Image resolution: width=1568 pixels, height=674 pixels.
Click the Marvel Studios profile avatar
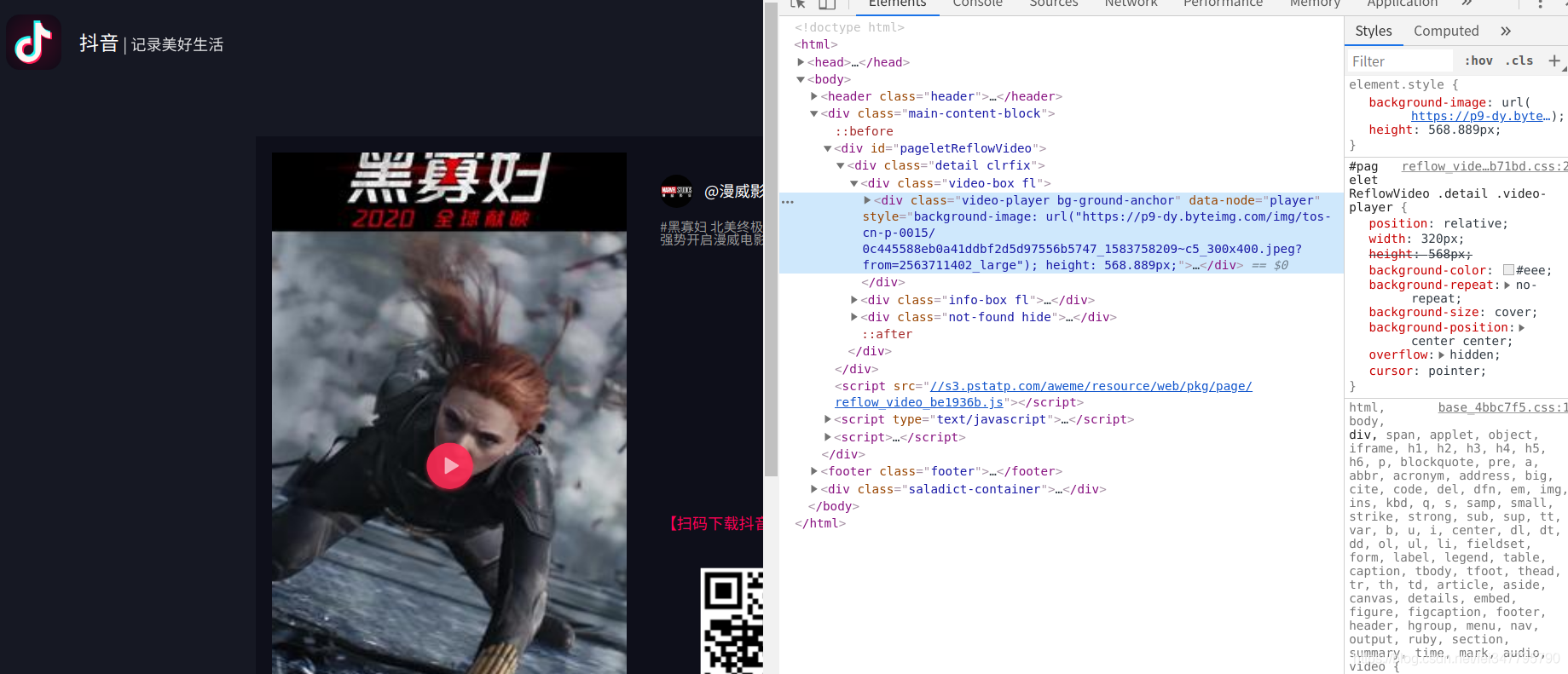click(x=677, y=191)
